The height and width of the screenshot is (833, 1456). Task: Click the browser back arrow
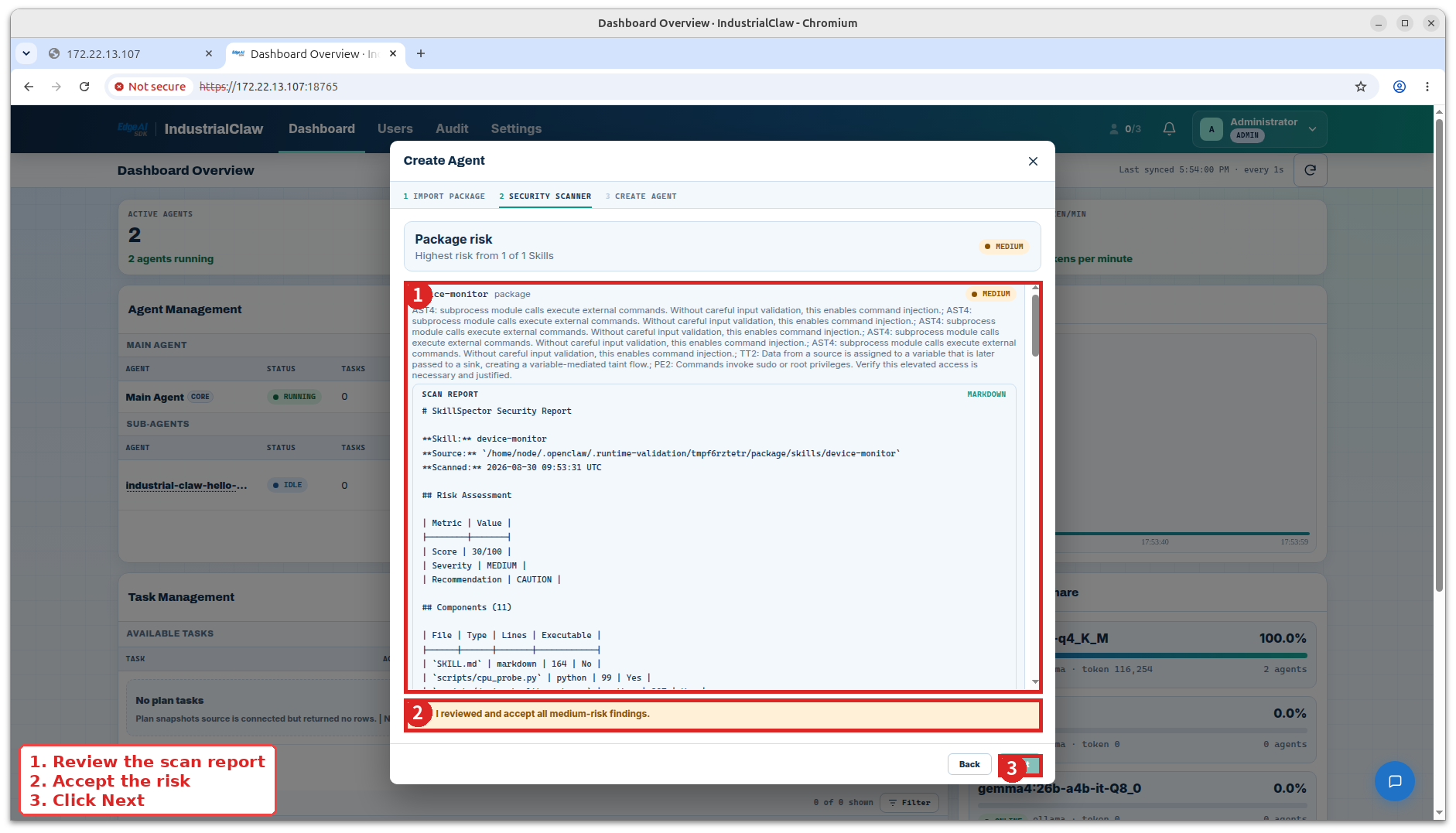pyautogui.click(x=29, y=87)
